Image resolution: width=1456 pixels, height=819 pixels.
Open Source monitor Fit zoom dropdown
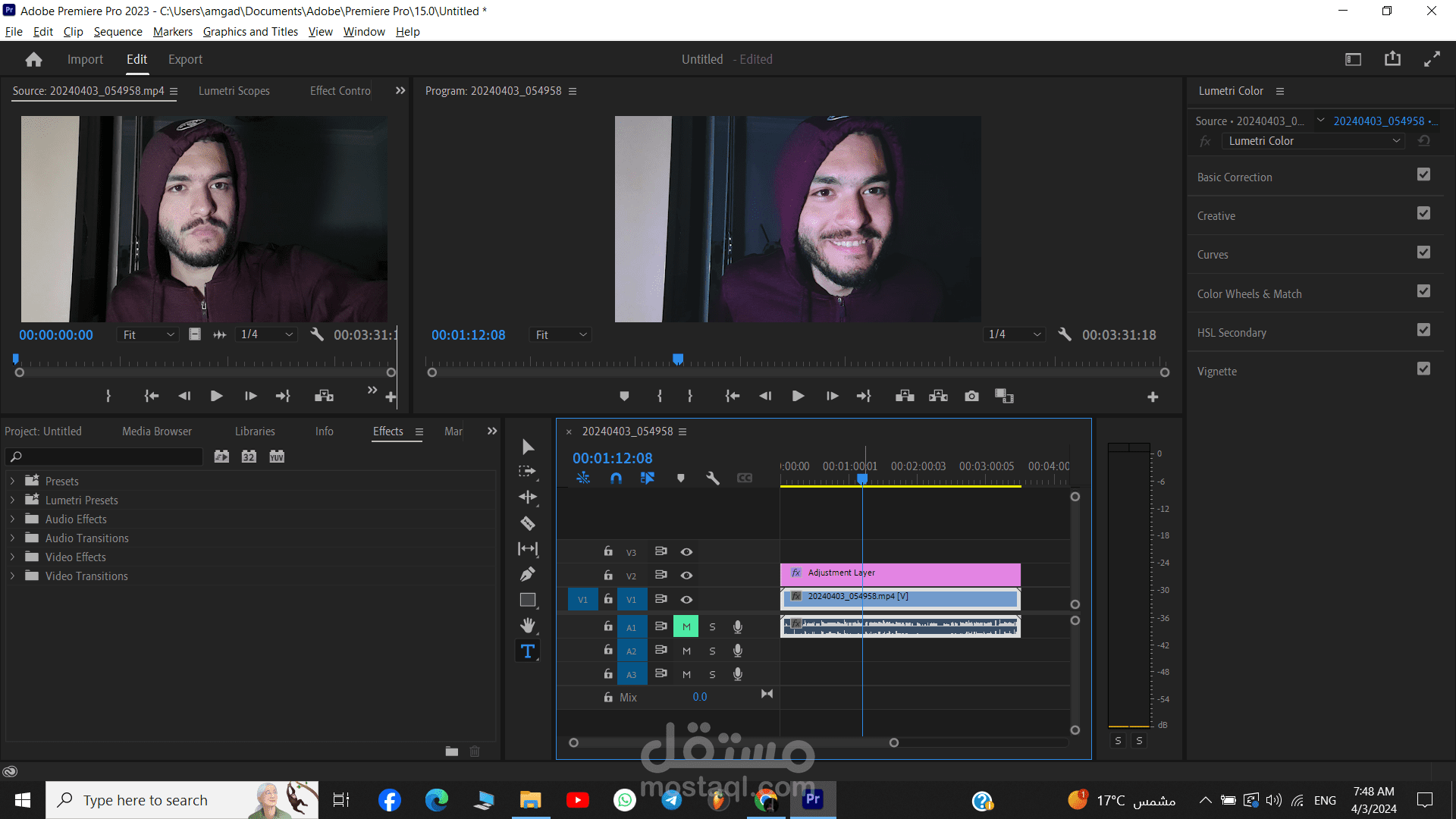point(148,334)
